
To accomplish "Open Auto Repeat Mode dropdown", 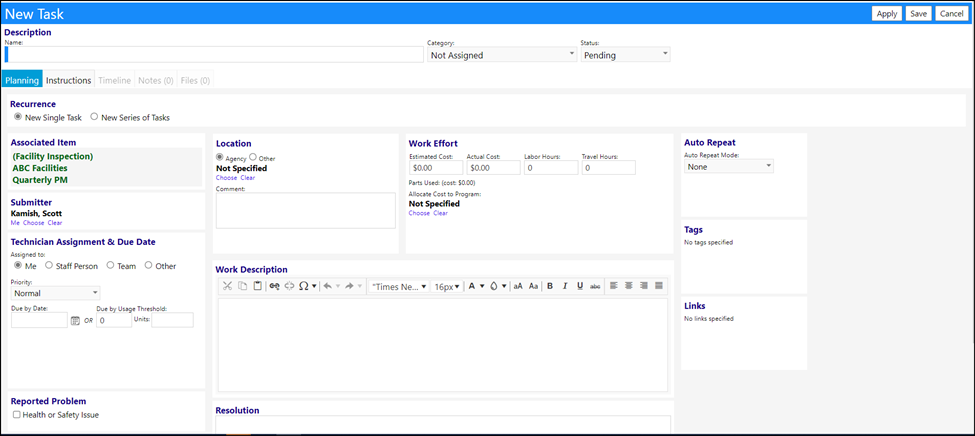I will point(729,167).
